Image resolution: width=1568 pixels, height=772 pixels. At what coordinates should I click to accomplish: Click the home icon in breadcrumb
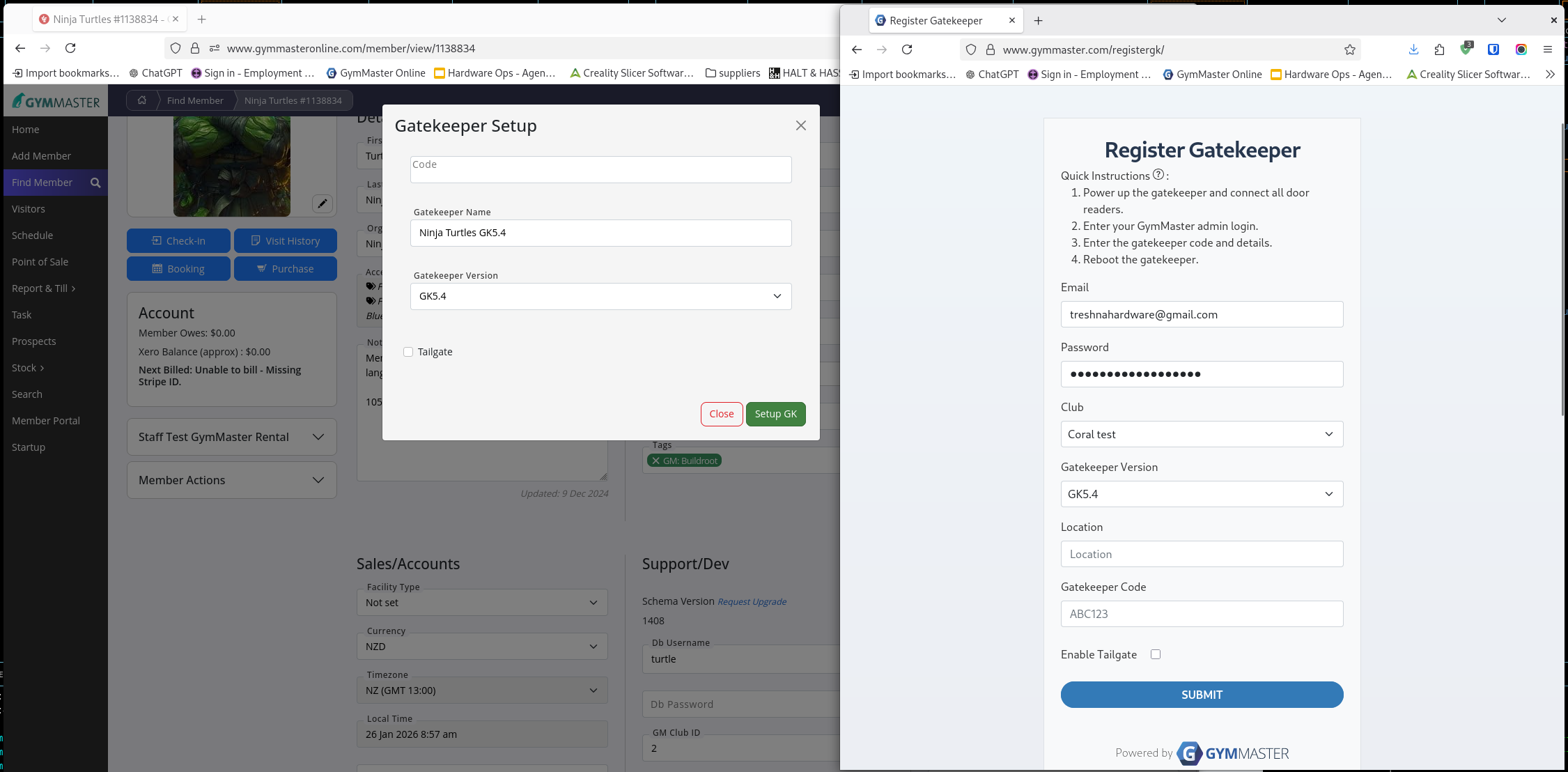142,100
